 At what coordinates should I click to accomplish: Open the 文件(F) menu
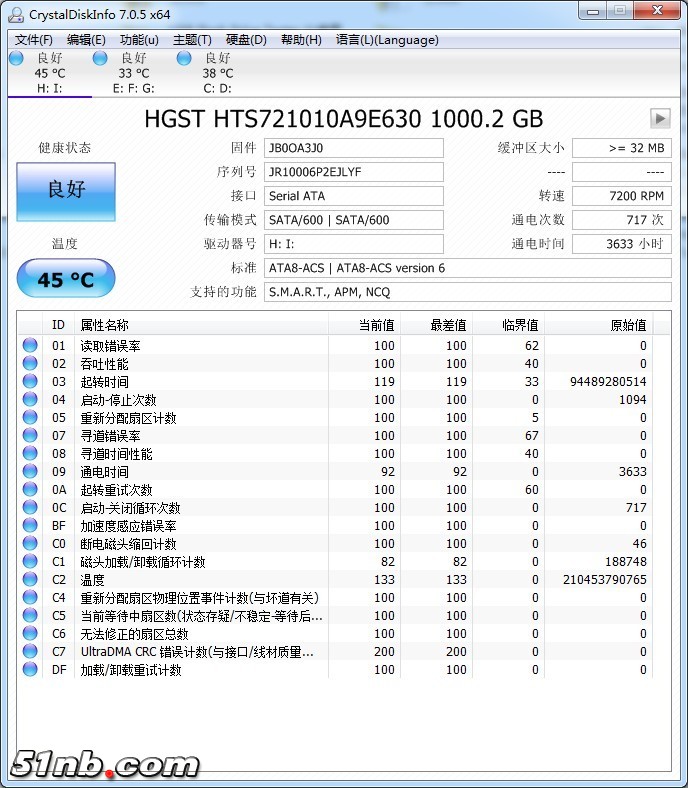(x=34, y=40)
